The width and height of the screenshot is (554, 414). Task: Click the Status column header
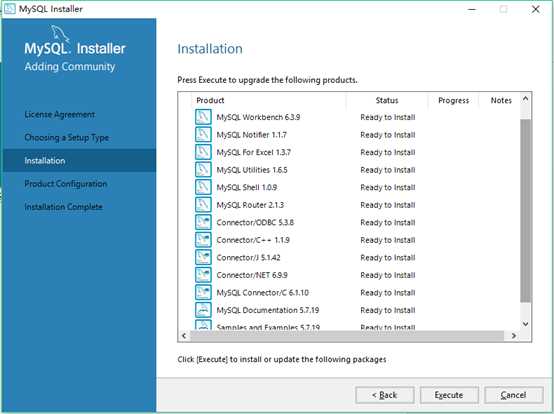387,100
